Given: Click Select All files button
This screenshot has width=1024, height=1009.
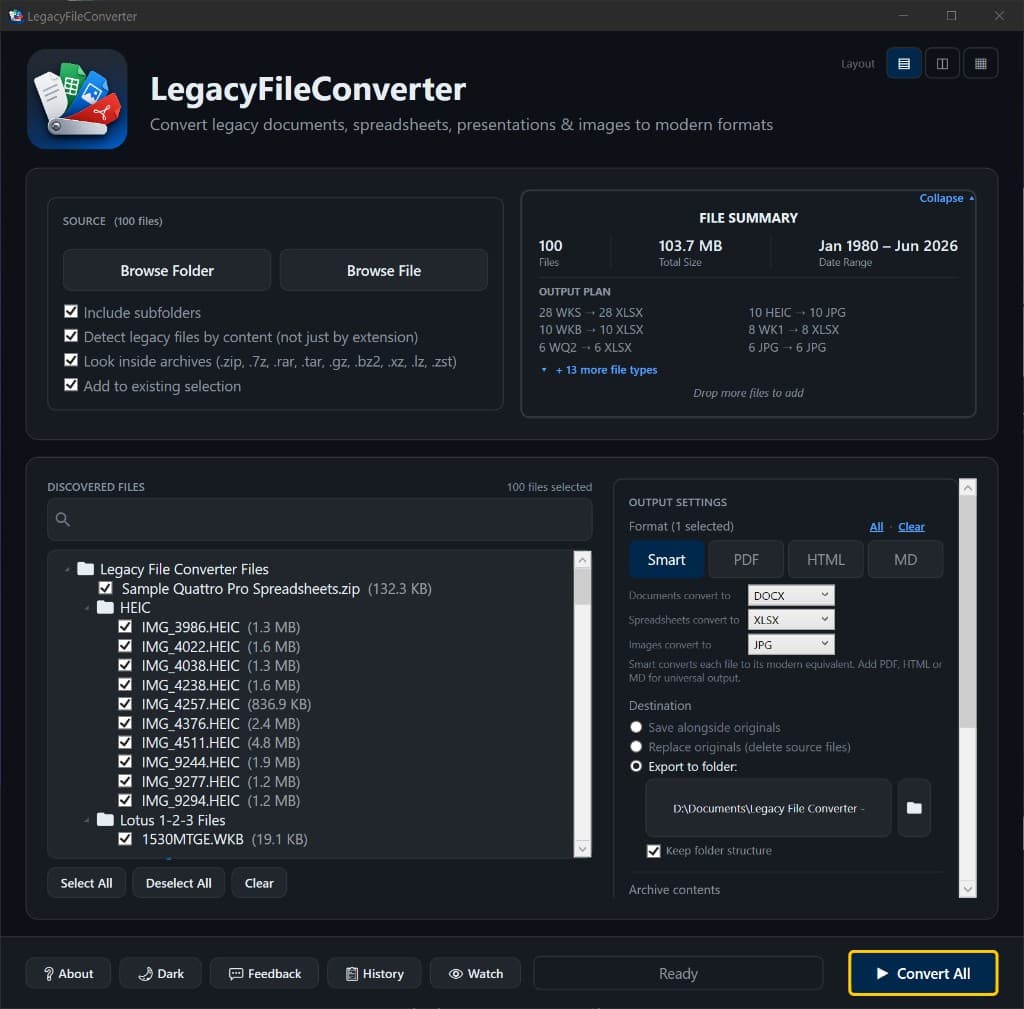Looking at the screenshot, I should (x=86, y=883).
